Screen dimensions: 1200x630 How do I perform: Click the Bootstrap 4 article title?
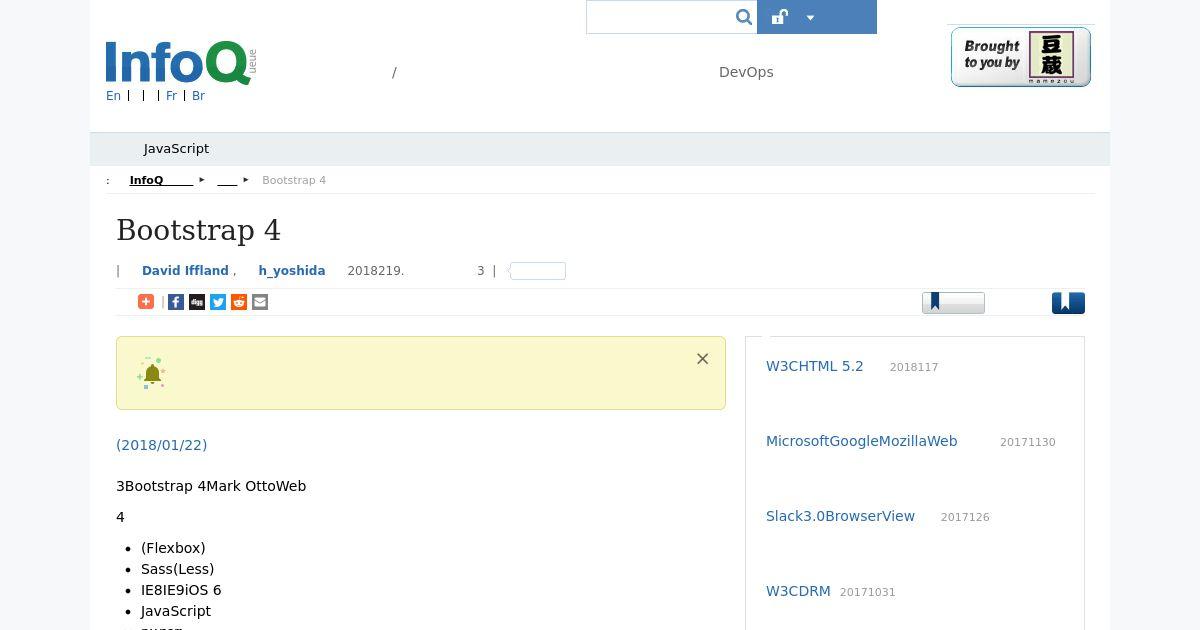(199, 230)
